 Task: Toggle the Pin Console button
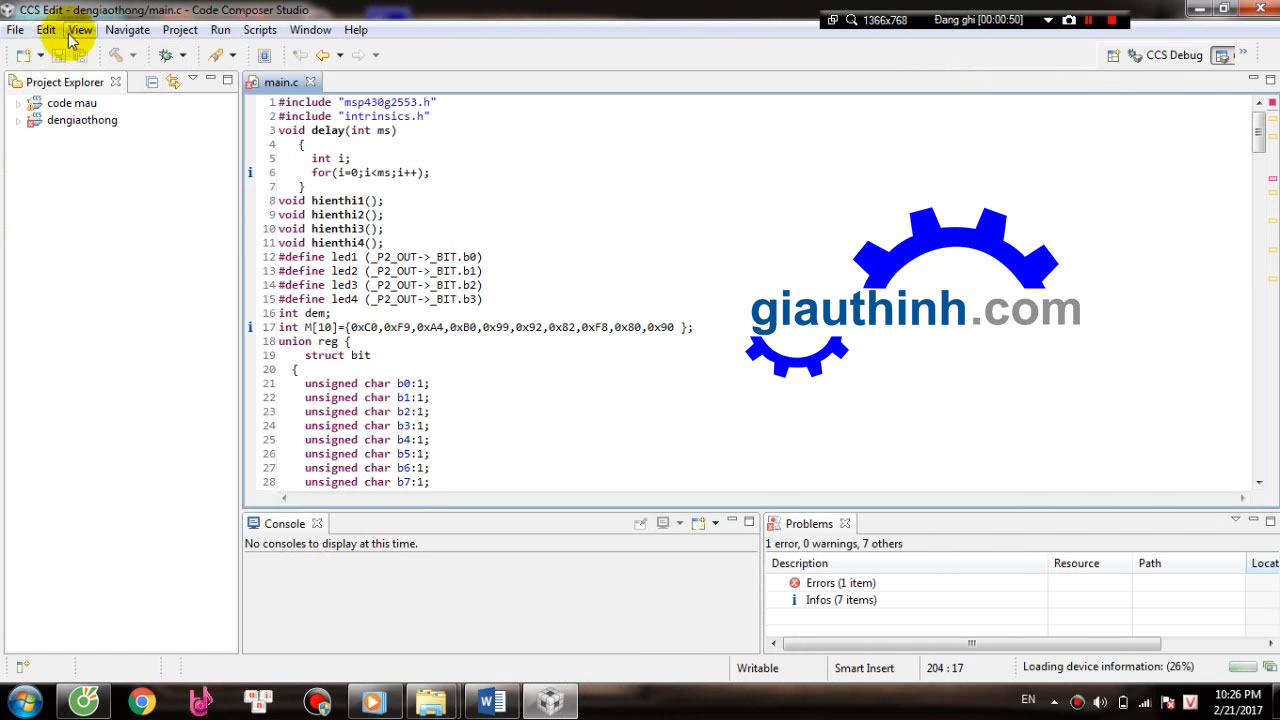[x=640, y=523]
